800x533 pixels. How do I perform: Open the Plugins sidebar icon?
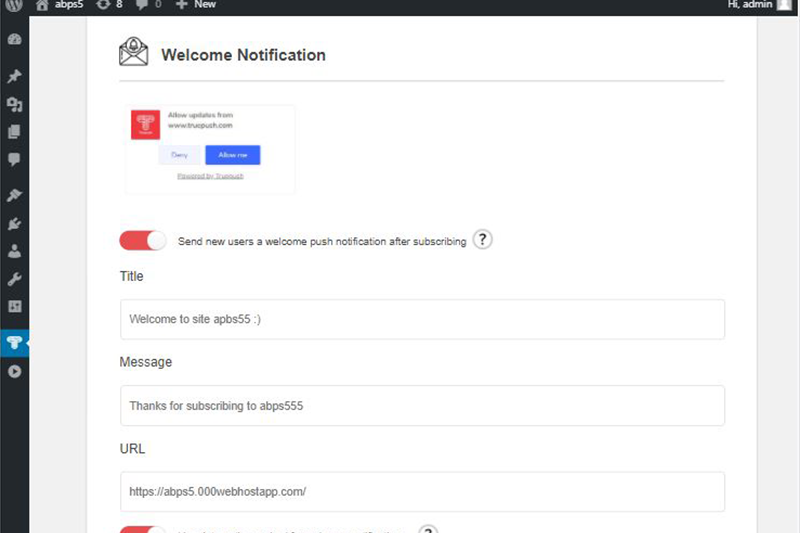tap(14, 223)
